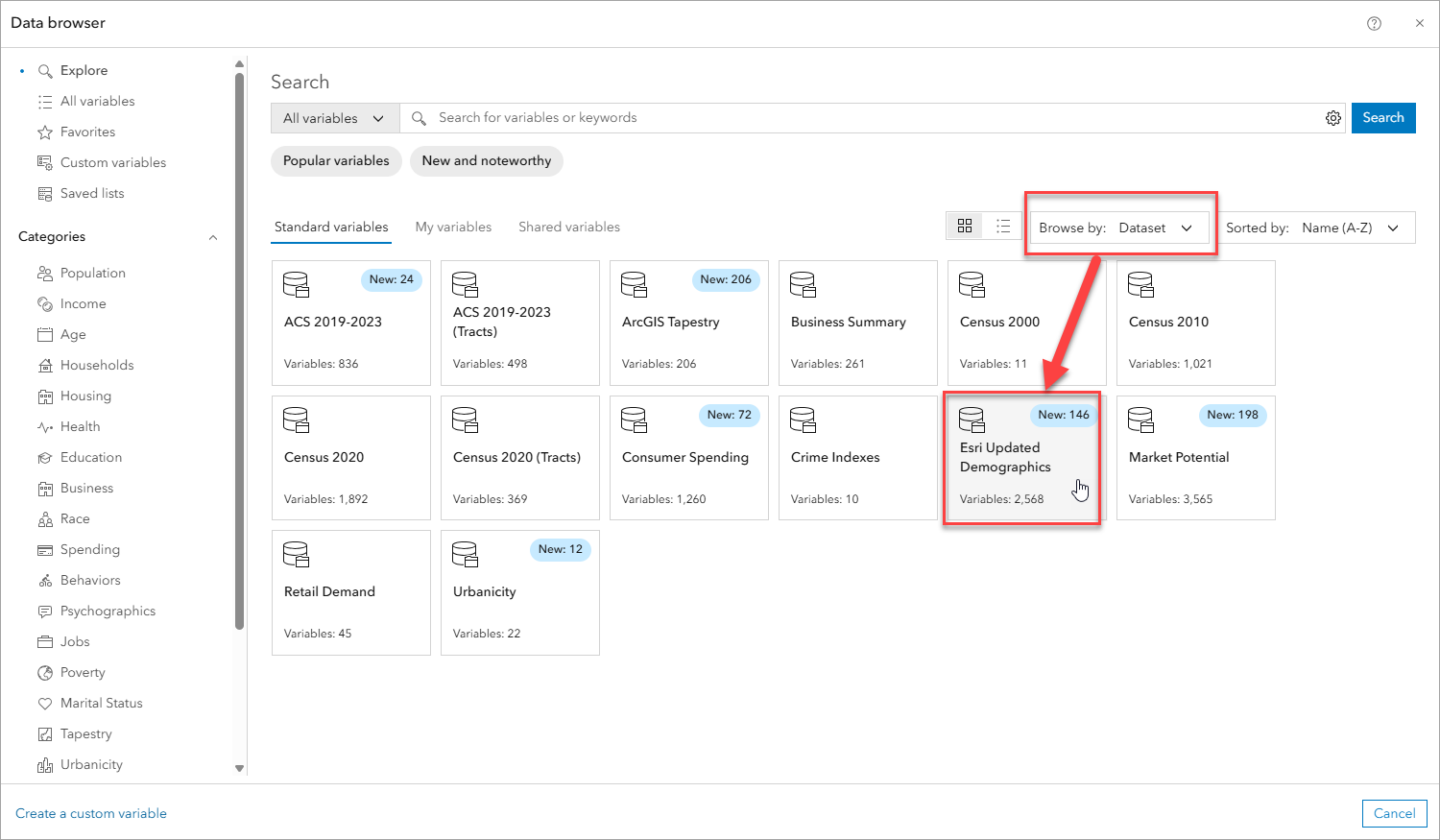Toggle the Popular variables filter
The height and width of the screenshot is (840, 1440).
point(336,160)
